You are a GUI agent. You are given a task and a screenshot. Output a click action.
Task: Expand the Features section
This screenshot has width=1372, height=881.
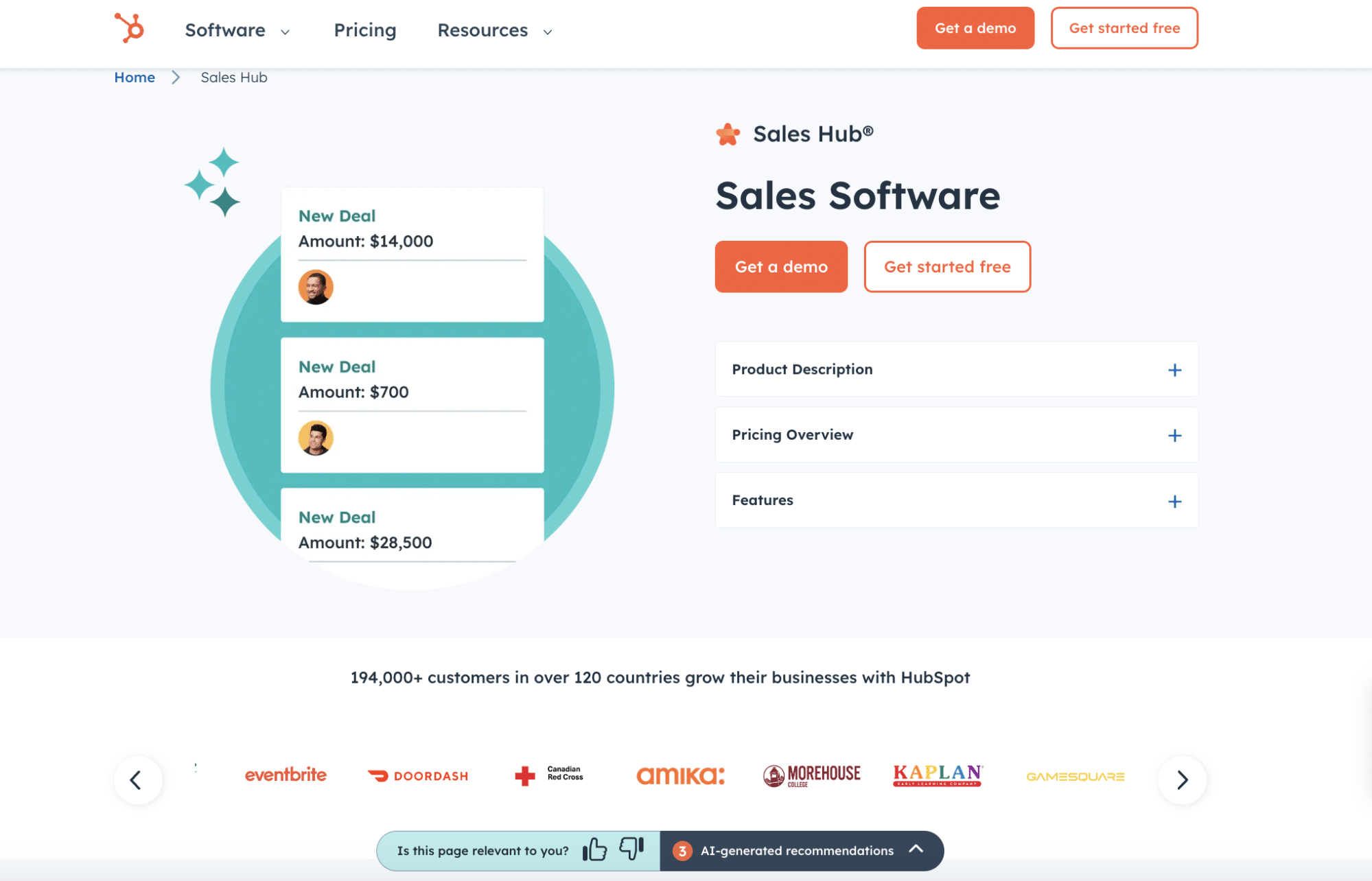pos(956,500)
